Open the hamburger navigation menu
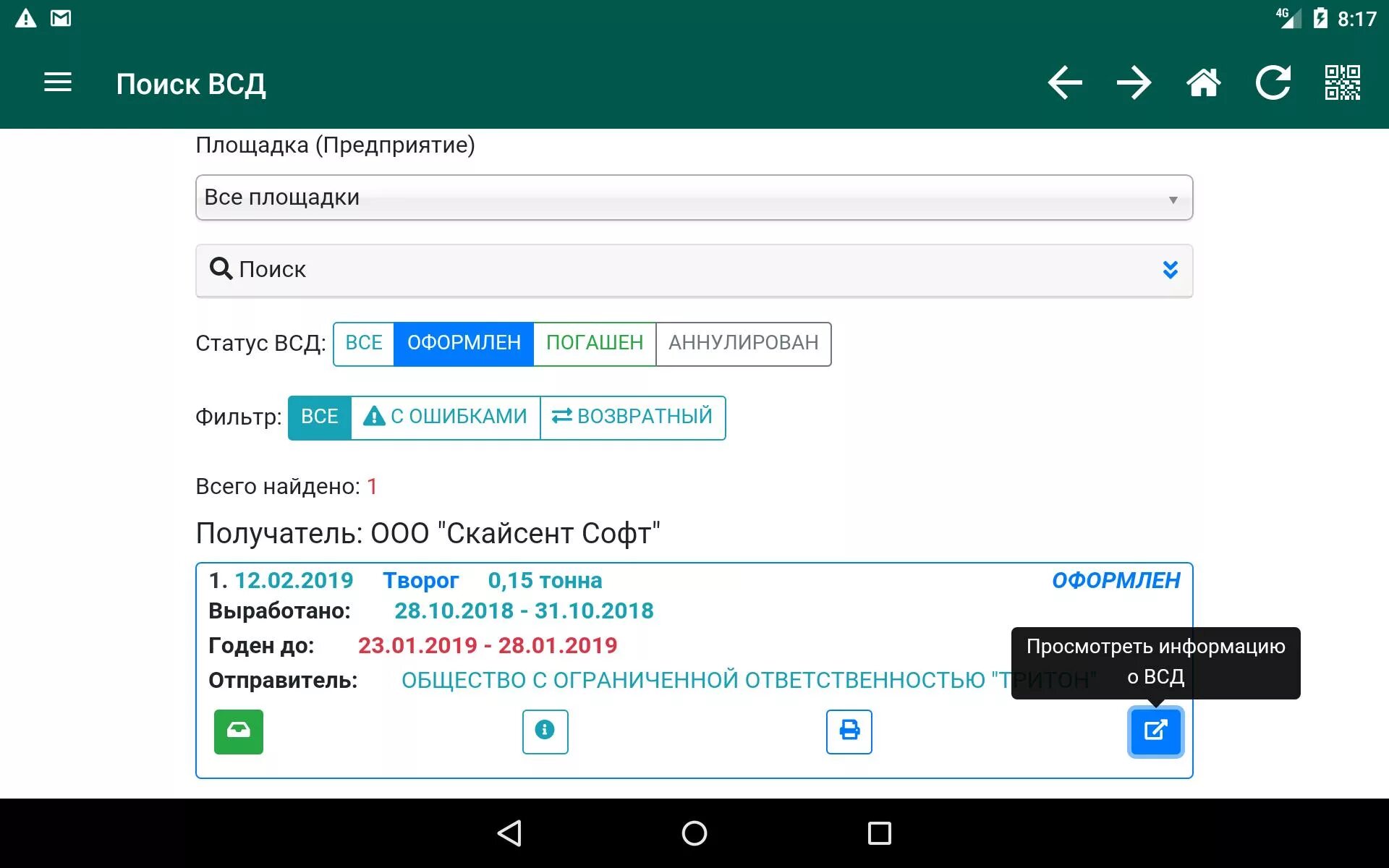The image size is (1389, 868). point(58,82)
